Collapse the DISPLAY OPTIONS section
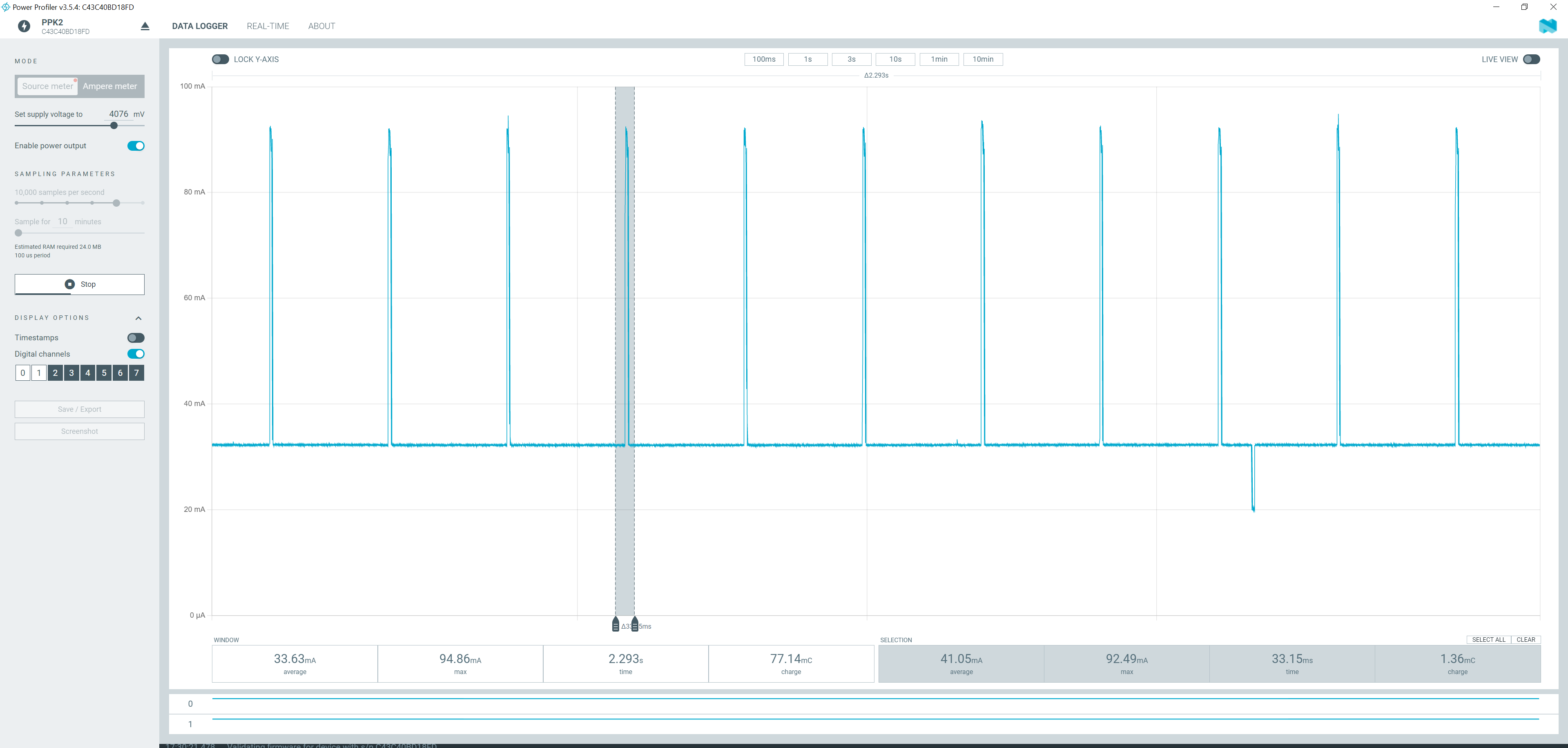Viewport: 1568px width, 748px height. tap(138, 318)
